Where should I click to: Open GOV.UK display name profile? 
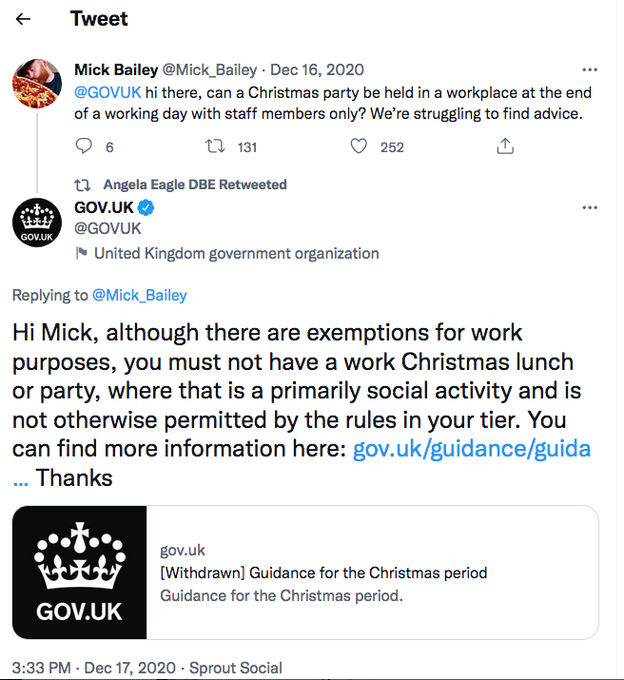[x=104, y=207]
